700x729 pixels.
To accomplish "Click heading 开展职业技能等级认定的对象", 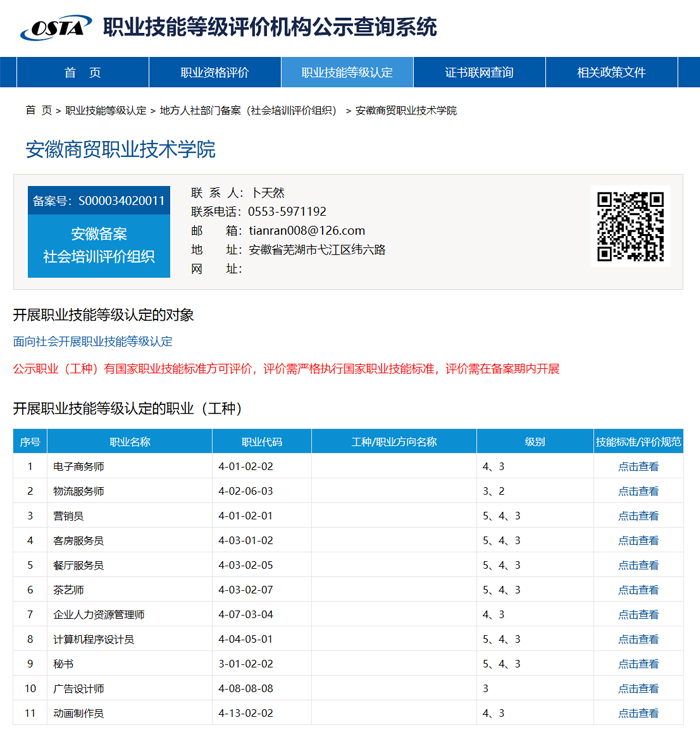I will pos(103,315).
